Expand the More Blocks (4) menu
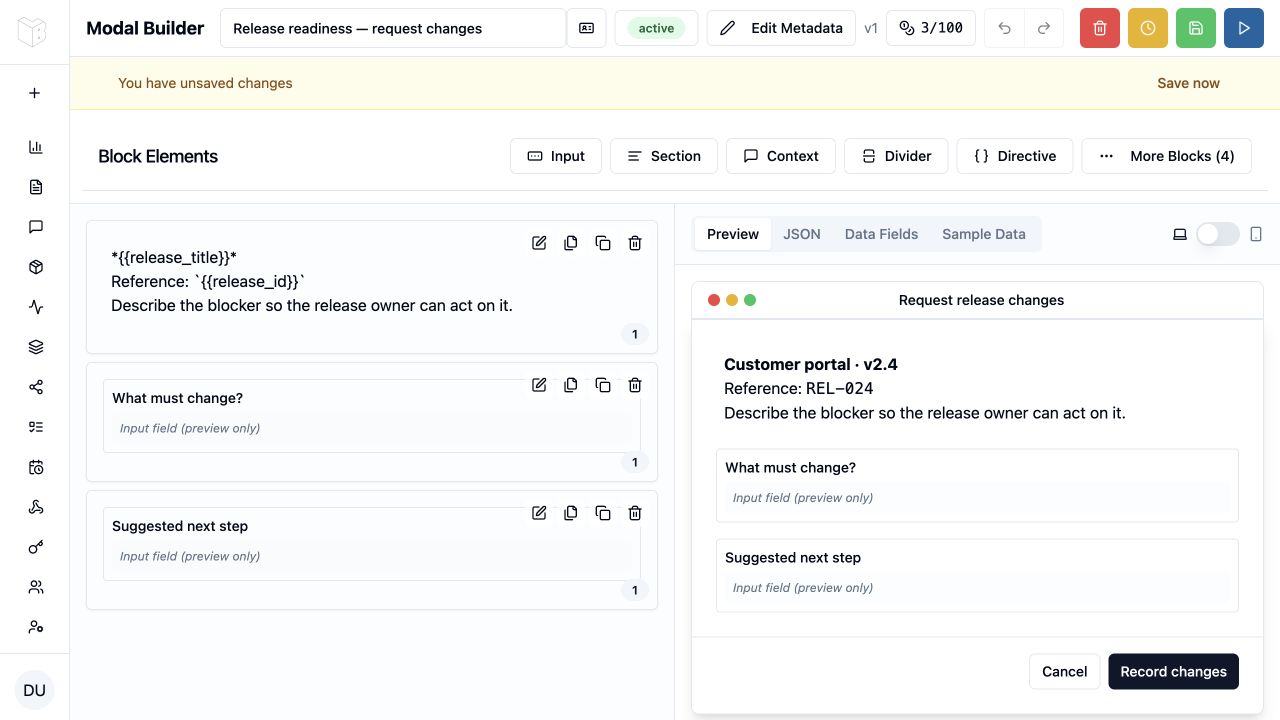 coord(1166,156)
